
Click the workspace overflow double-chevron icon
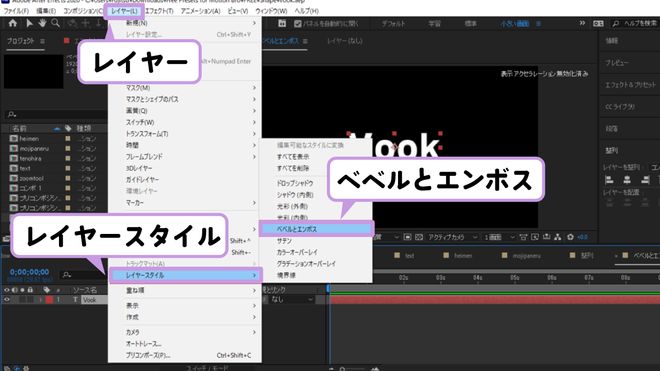pyautogui.click(x=582, y=23)
